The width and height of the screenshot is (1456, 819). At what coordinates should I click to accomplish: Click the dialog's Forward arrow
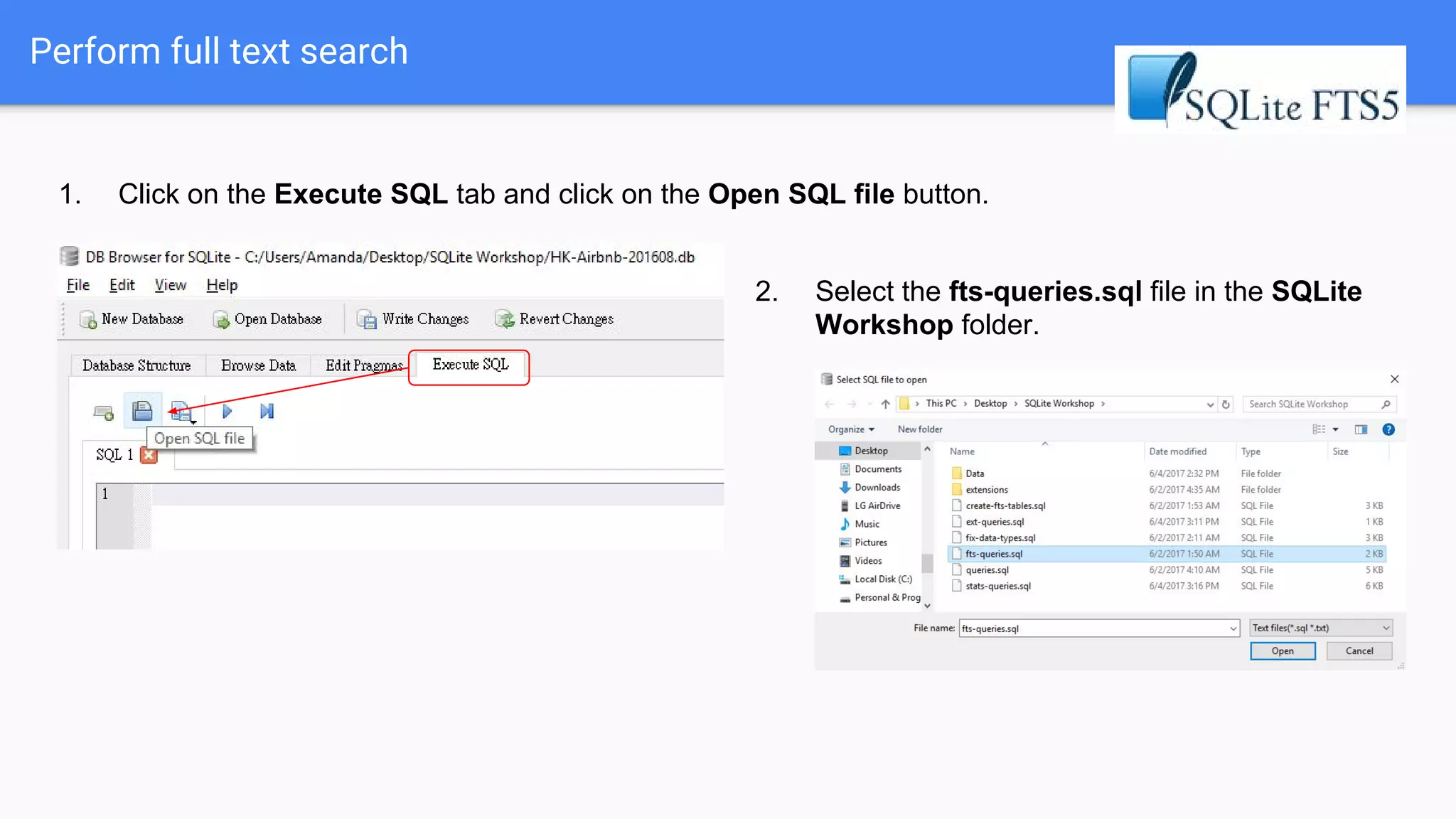[852, 404]
